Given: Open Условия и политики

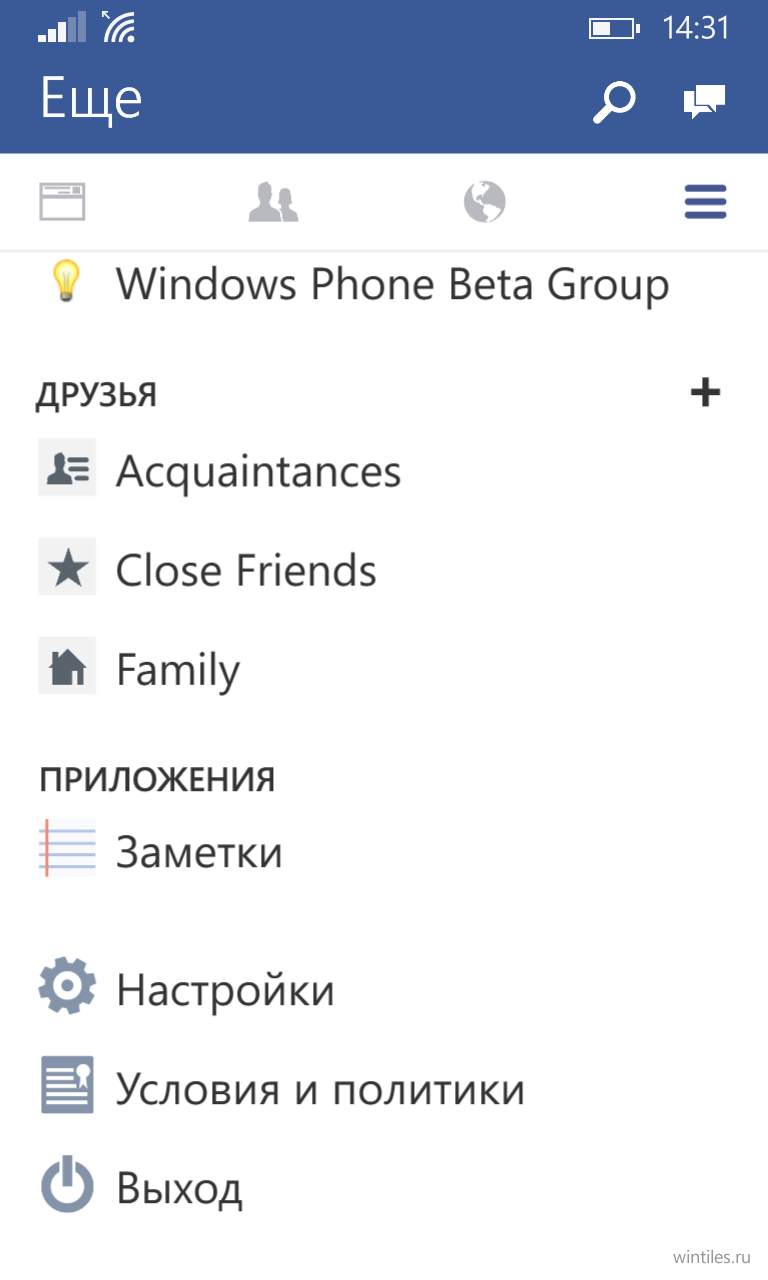Looking at the screenshot, I should click(320, 1089).
